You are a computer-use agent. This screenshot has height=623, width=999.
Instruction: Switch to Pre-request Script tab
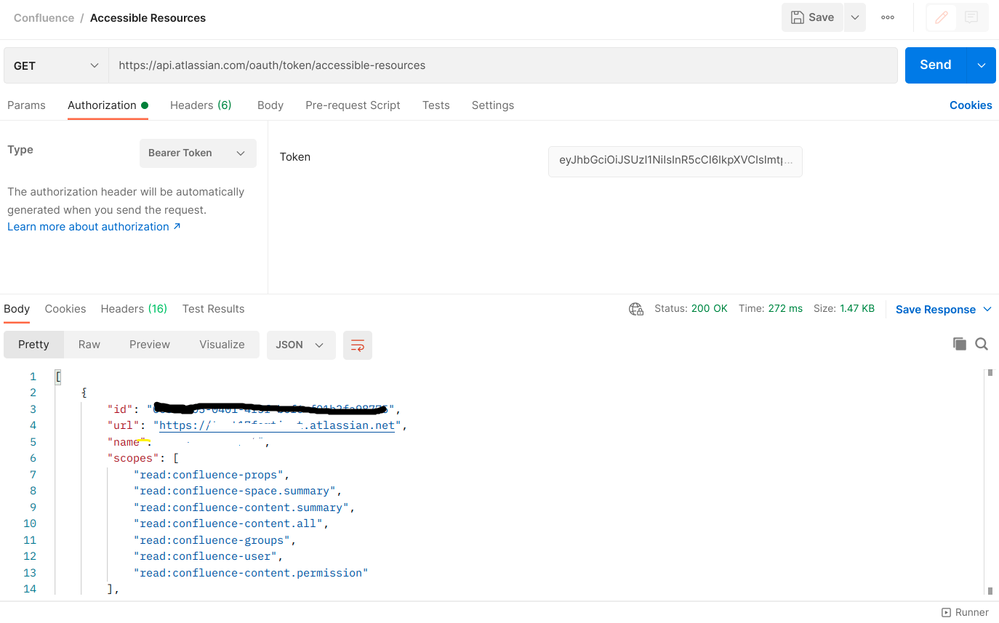[x=352, y=105]
